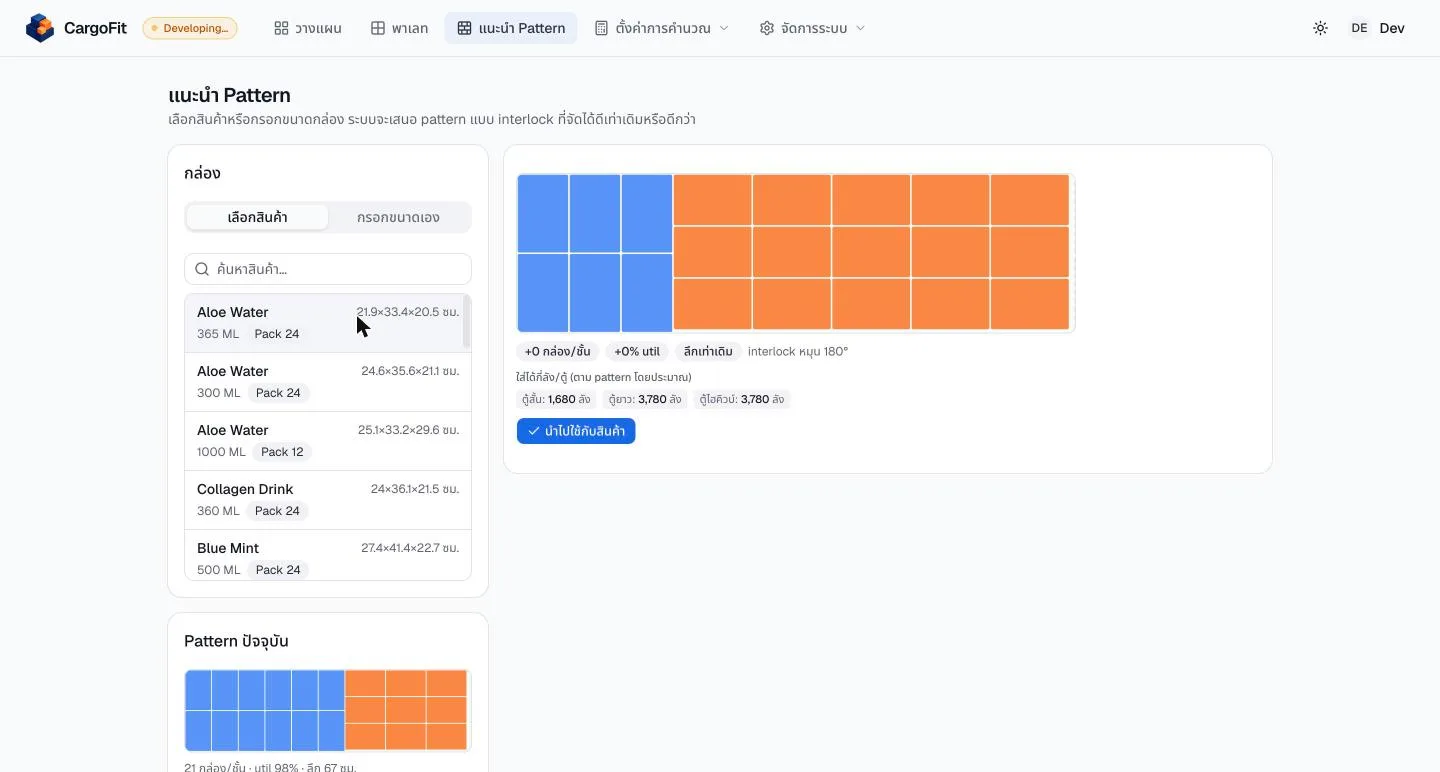
Task: Select Blue Mint 500 ML product
Action: 328,555
